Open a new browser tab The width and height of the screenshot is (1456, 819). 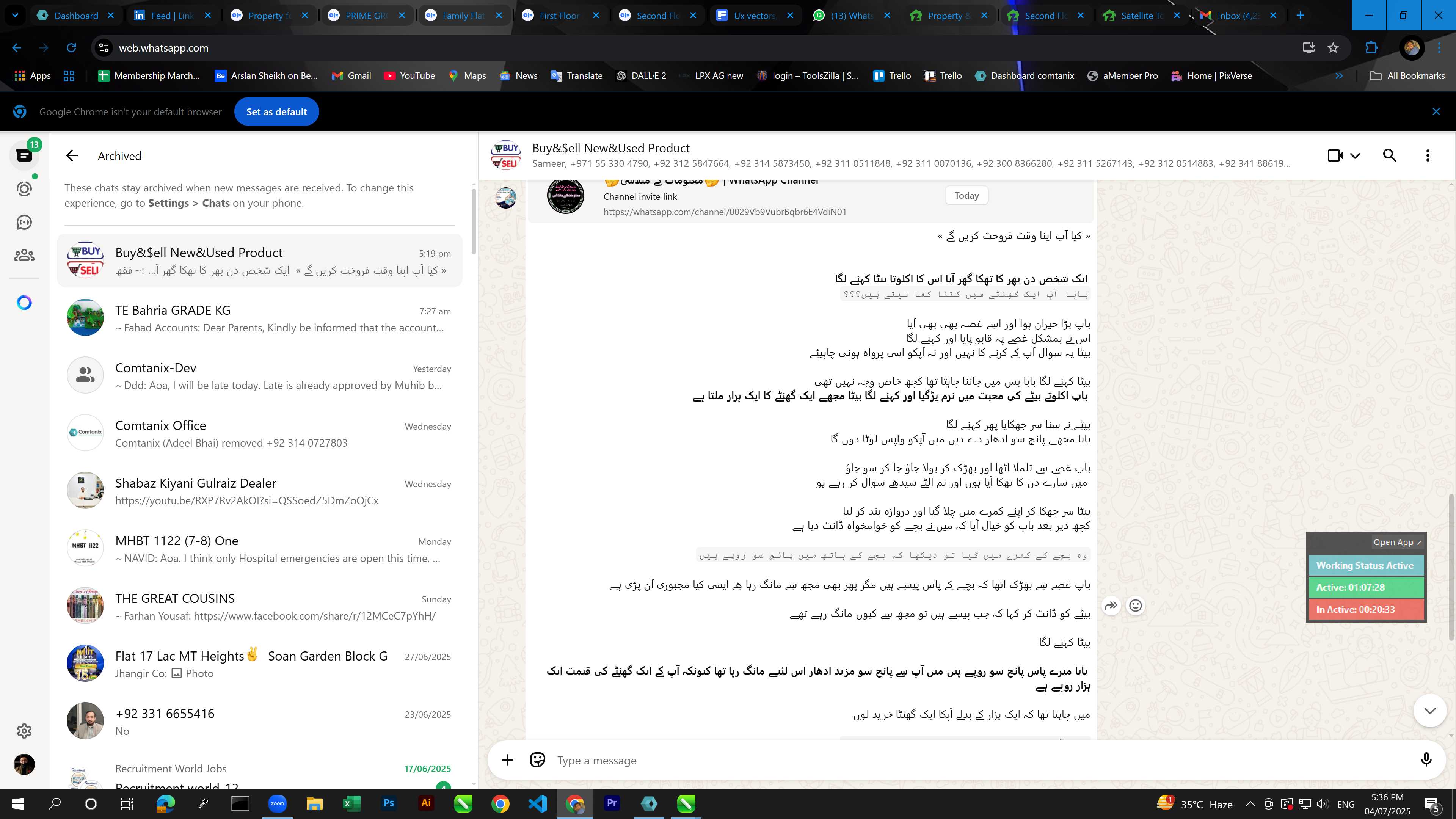click(1301, 15)
